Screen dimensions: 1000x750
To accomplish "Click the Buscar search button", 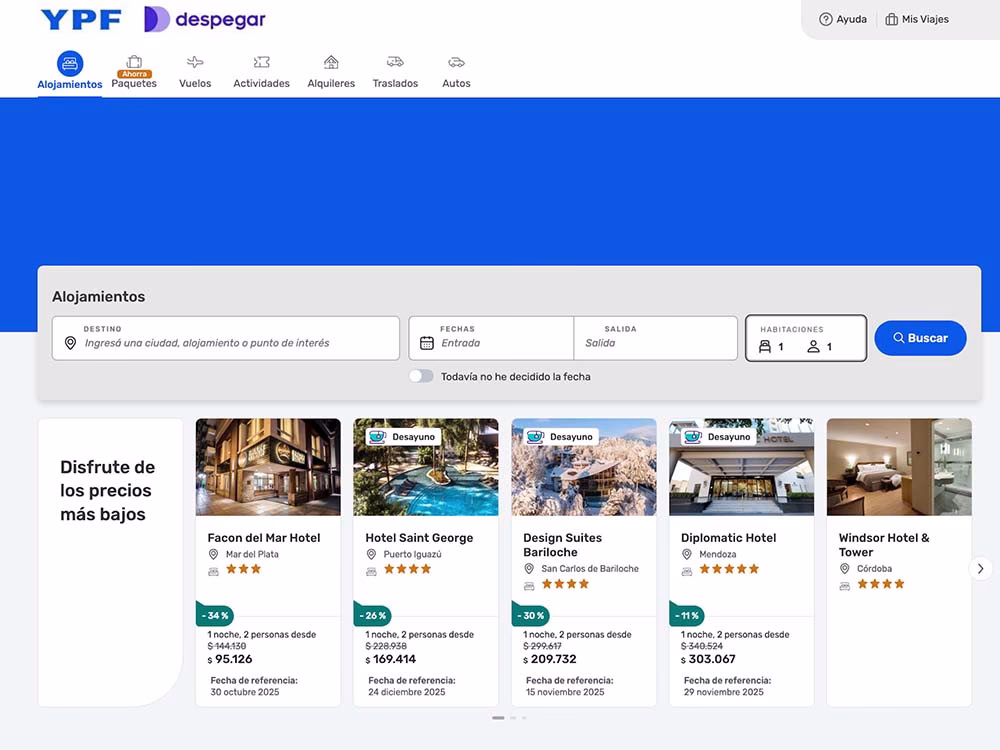I will (919, 338).
